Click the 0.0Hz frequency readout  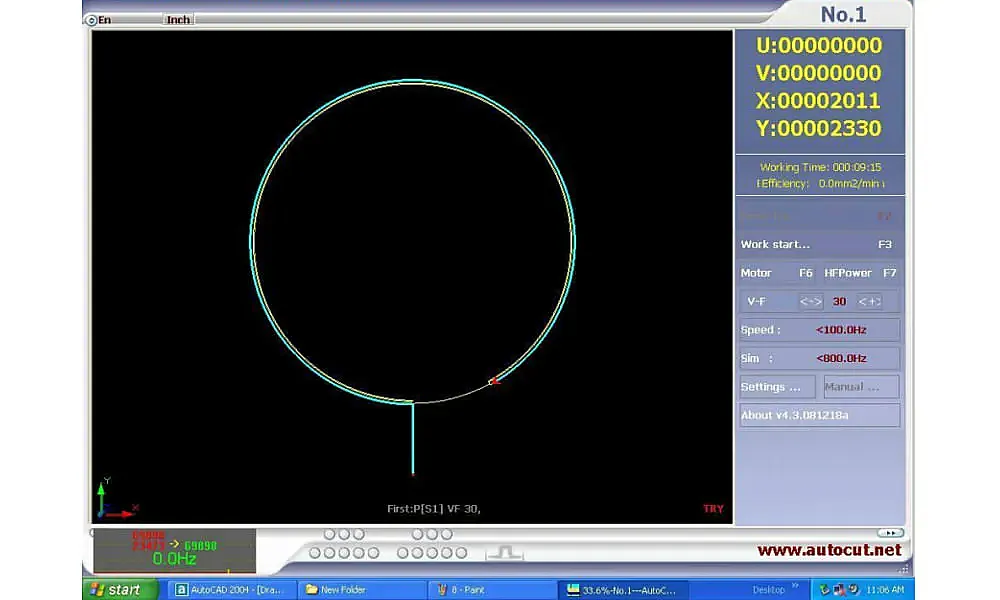coord(174,559)
